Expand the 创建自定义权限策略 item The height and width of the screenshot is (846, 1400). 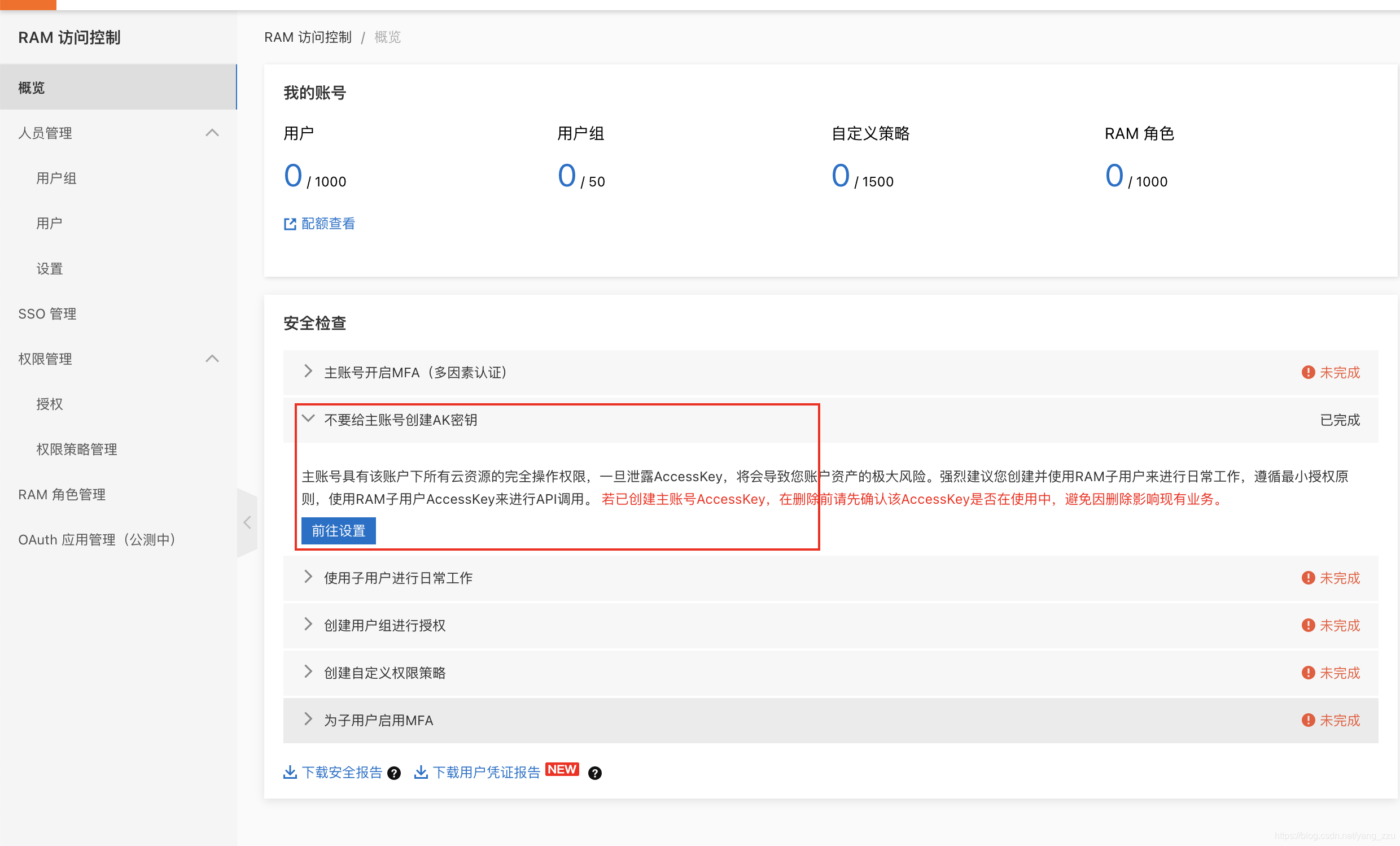(309, 672)
